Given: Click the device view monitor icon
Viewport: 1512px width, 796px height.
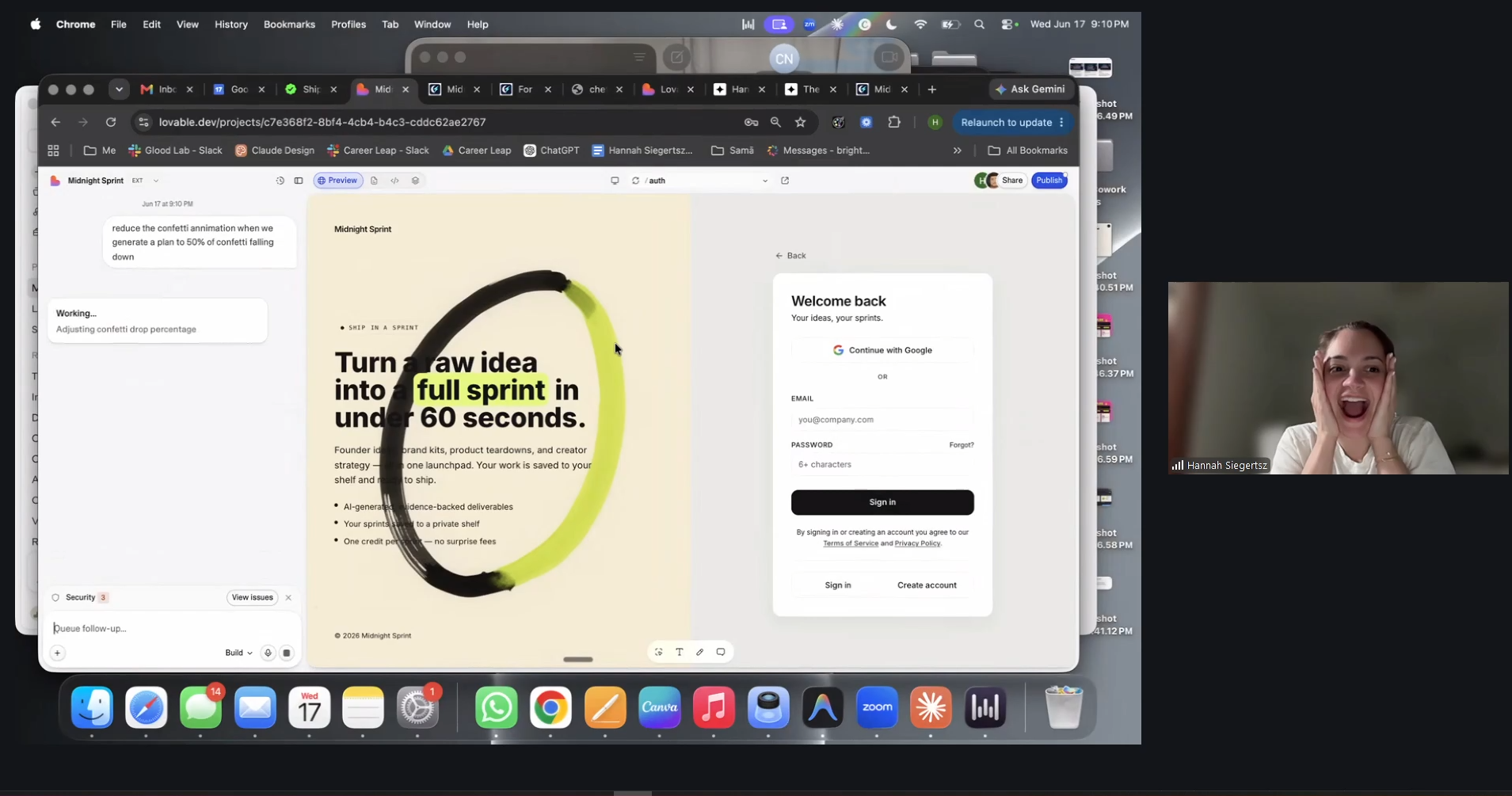Looking at the screenshot, I should (x=615, y=181).
